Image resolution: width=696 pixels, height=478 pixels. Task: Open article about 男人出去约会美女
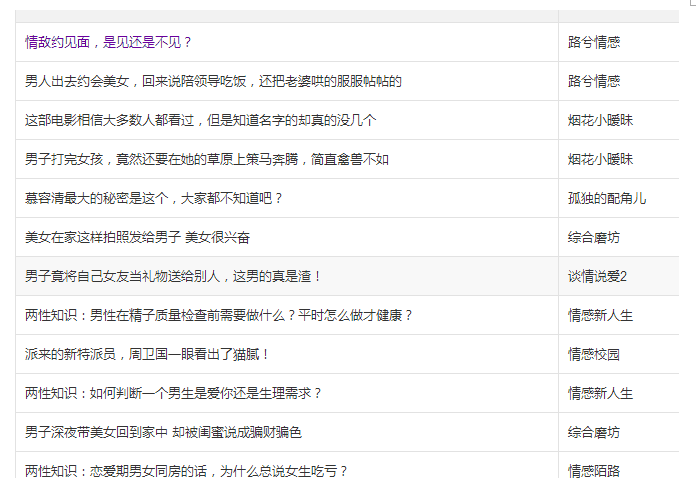(213, 81)
